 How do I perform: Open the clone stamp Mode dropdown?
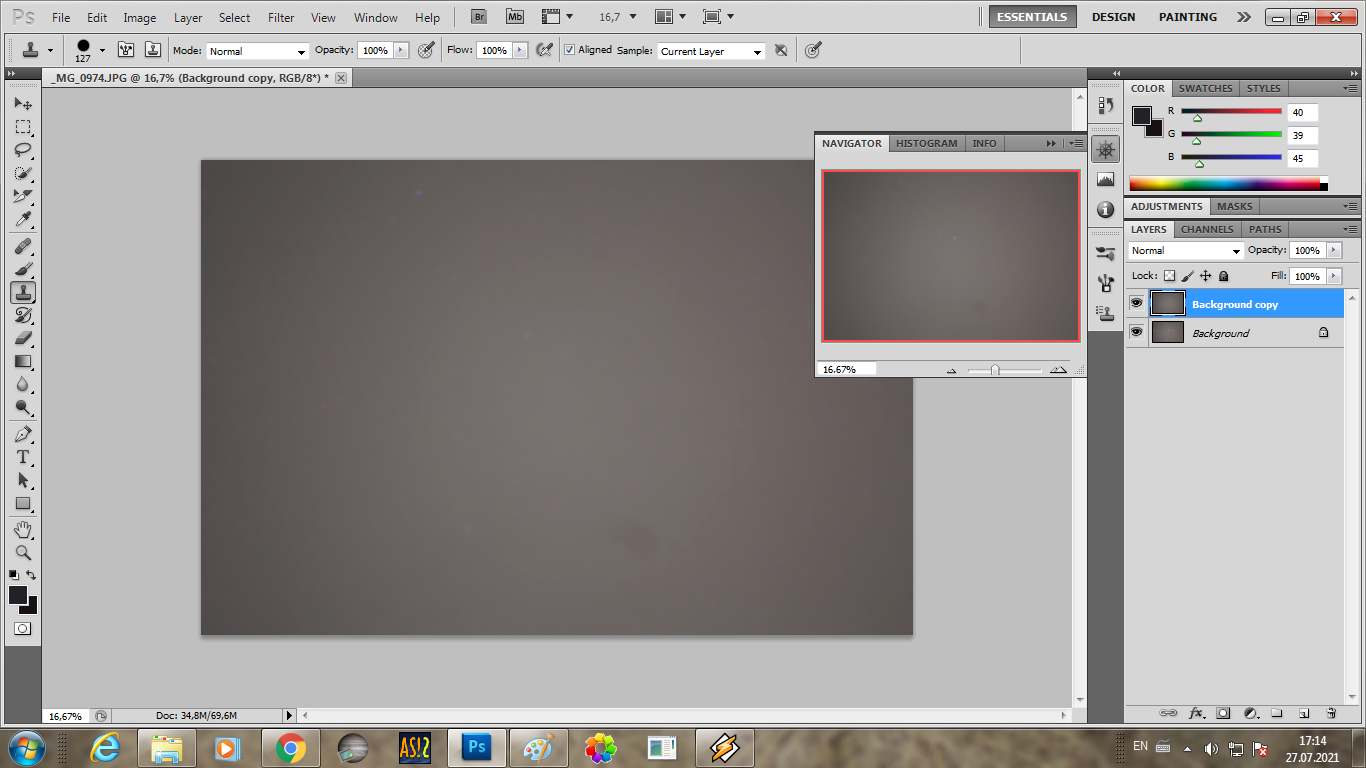coord(257,51)
